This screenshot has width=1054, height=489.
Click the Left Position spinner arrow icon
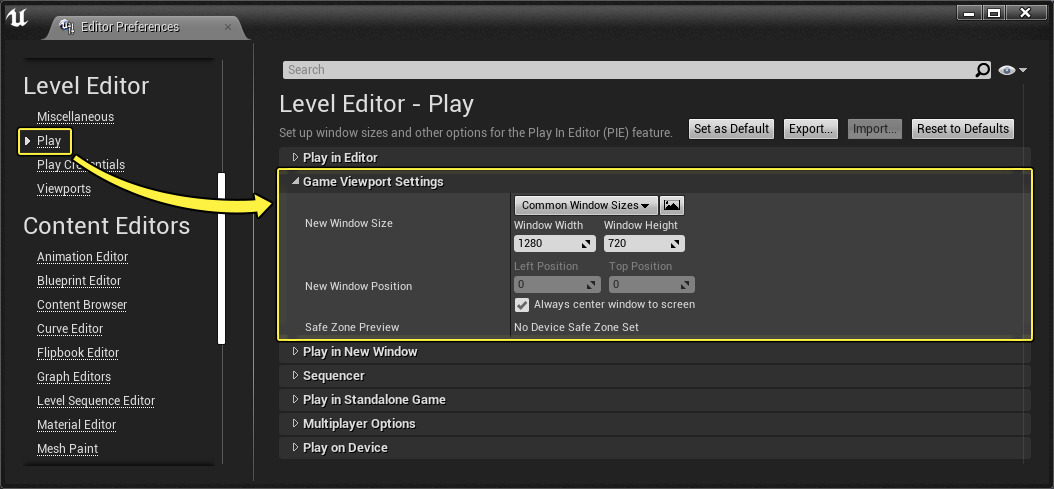click(592, 285)
